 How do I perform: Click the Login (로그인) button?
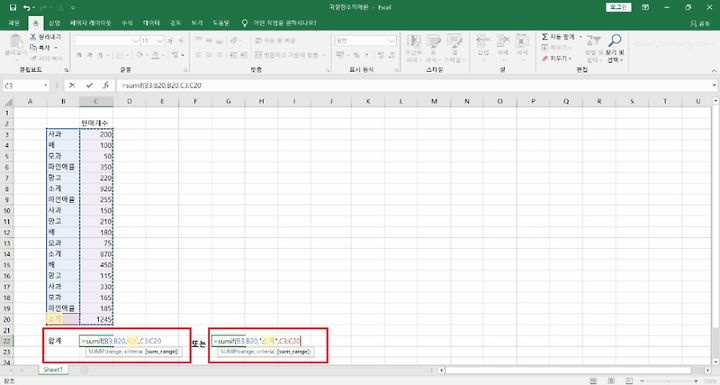619,7
